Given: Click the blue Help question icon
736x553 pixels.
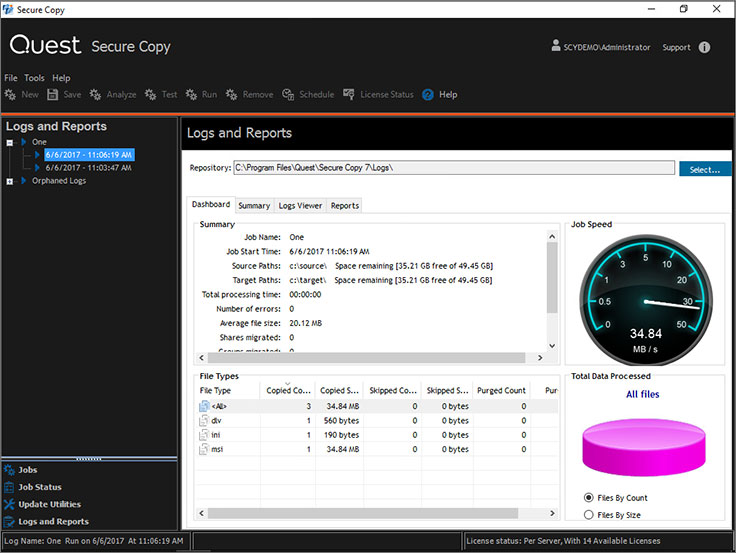Looking at the screenshot, I should point(428,95).
